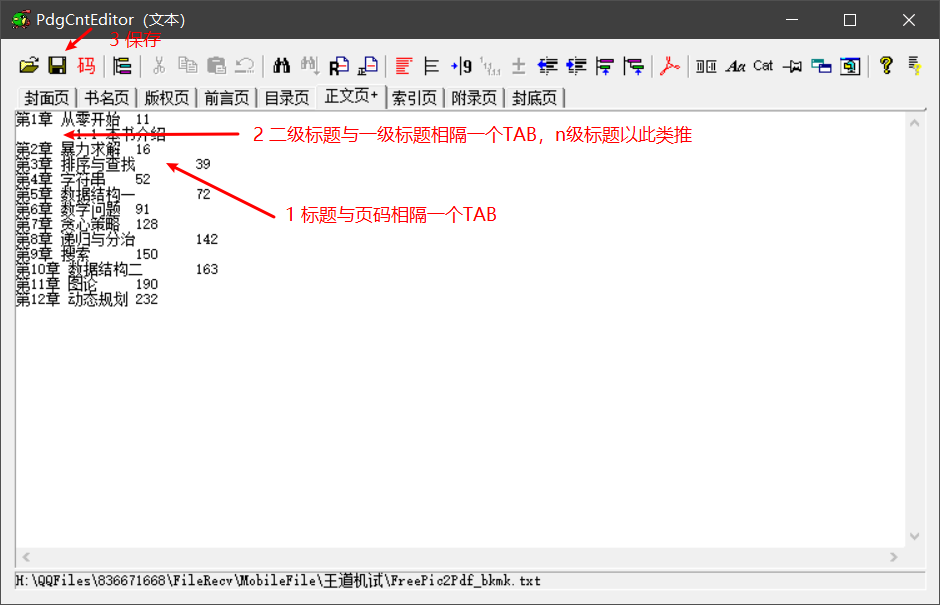Click the line 第5章 数据结构一
Image resolution: width=940 pixels, height=605 pixels.
(113, 194)
